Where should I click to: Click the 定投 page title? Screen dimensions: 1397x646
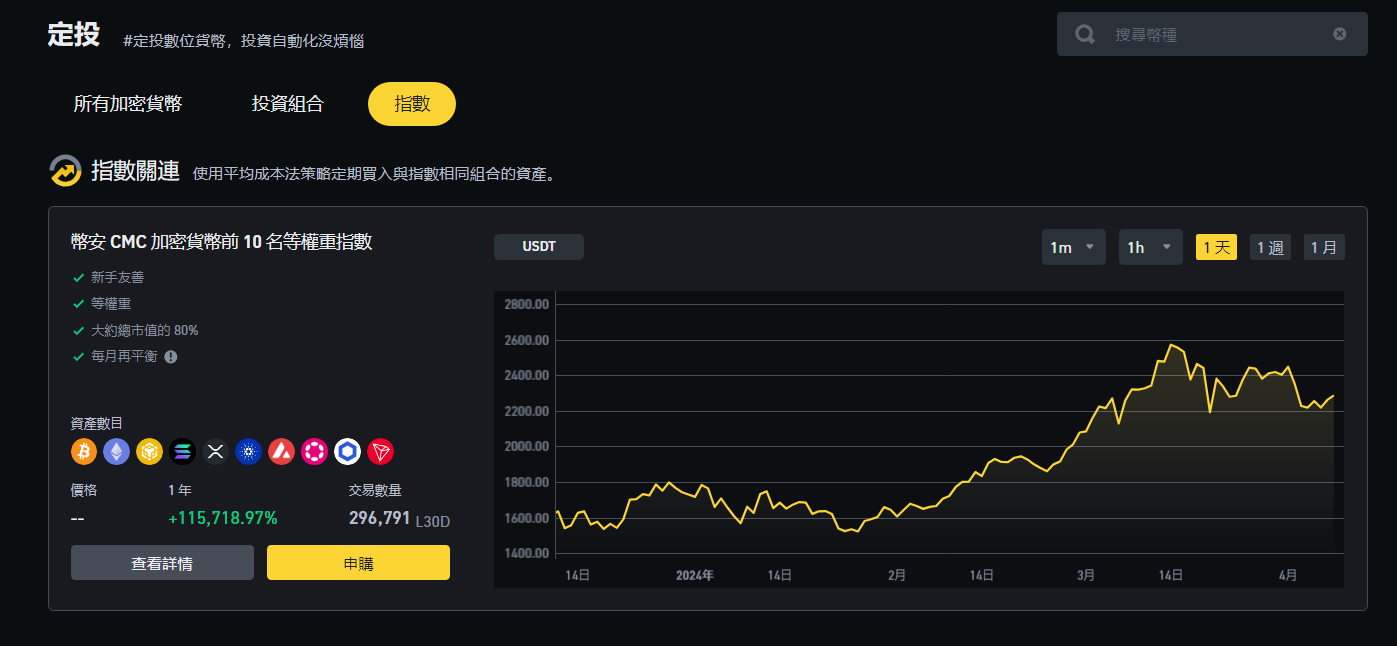click(x=74, y=34)
